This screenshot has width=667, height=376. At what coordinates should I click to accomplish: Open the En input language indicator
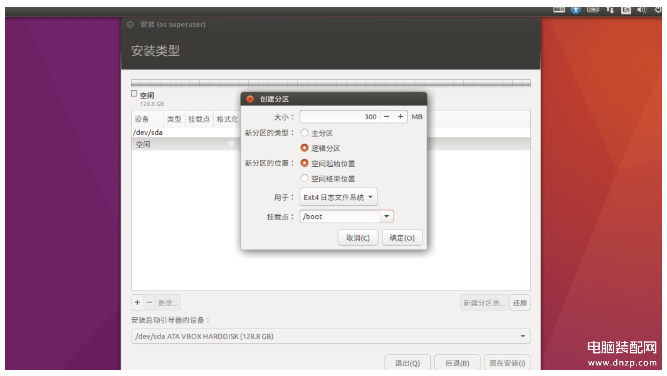pyautogui.click(x=626, y=10)
